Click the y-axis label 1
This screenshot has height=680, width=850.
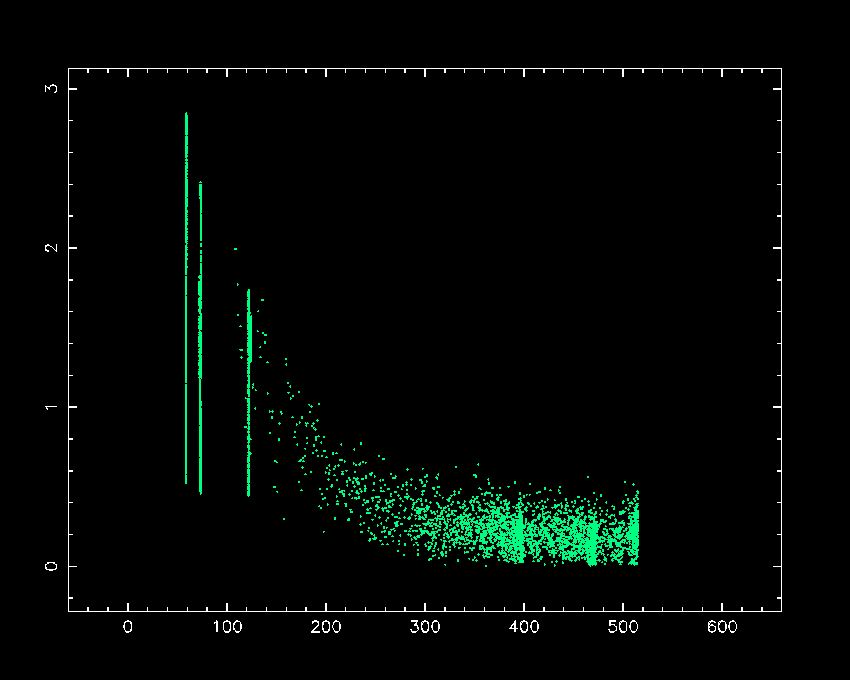click(x=51, y=407)
